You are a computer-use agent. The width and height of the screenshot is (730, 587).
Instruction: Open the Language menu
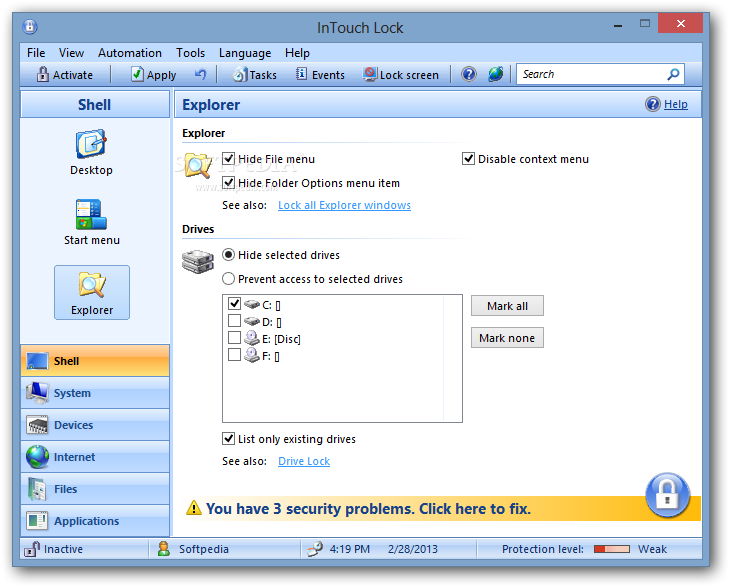click(x=245, y=53)
